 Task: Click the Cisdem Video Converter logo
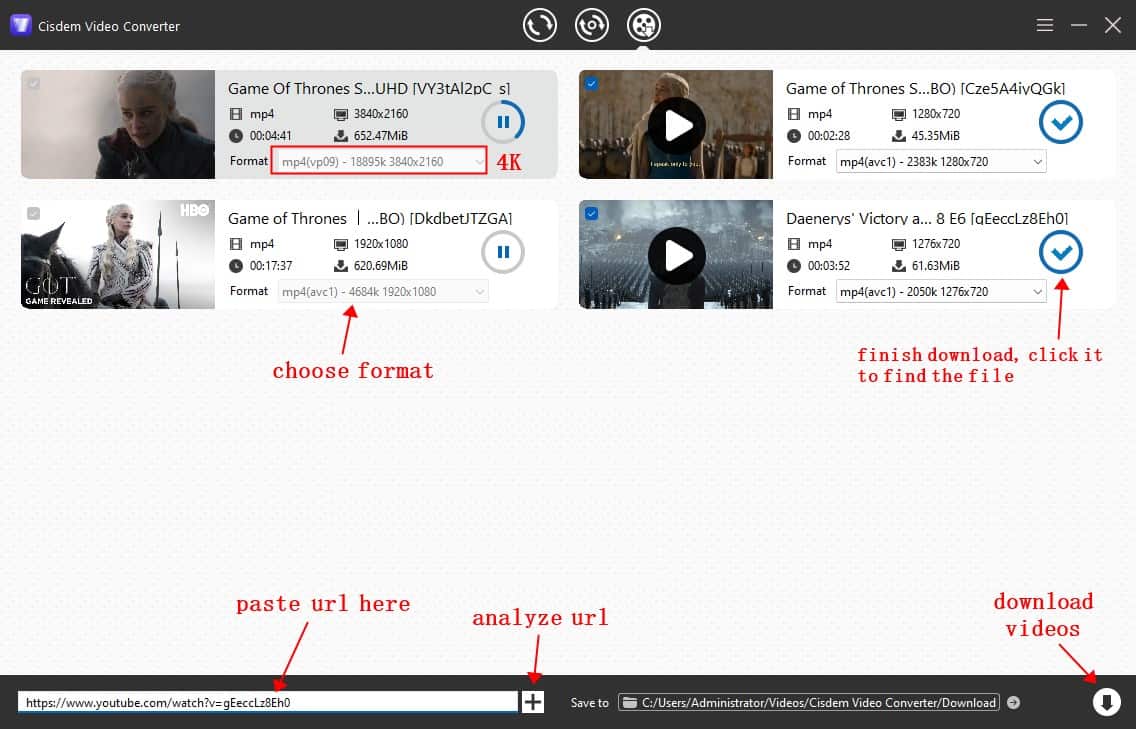point(21,25)
